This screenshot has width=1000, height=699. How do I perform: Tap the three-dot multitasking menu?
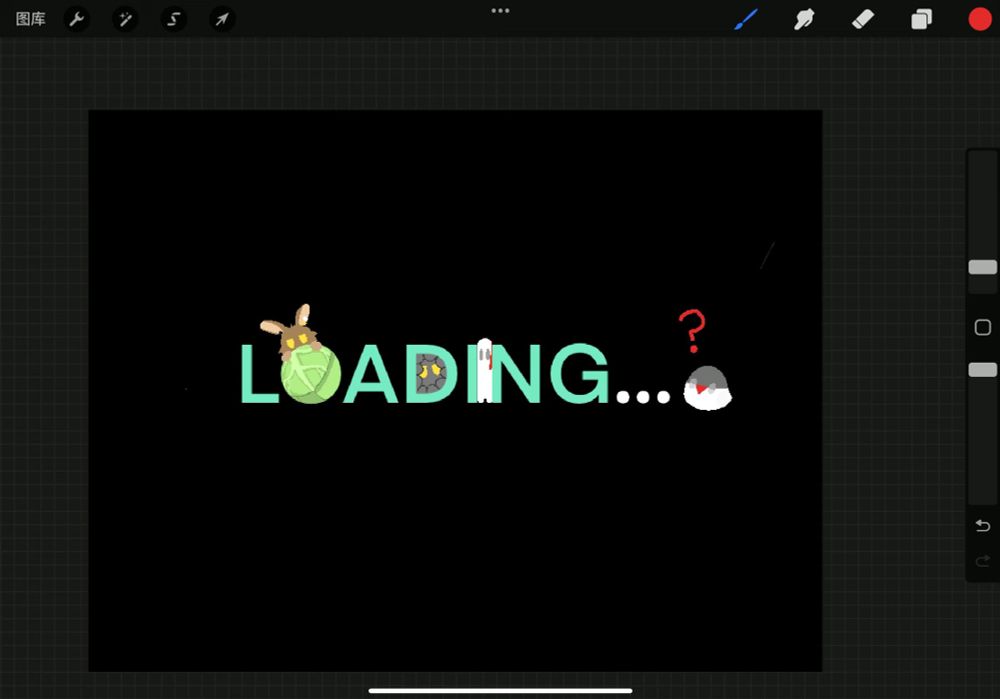(x=500, y=10)
